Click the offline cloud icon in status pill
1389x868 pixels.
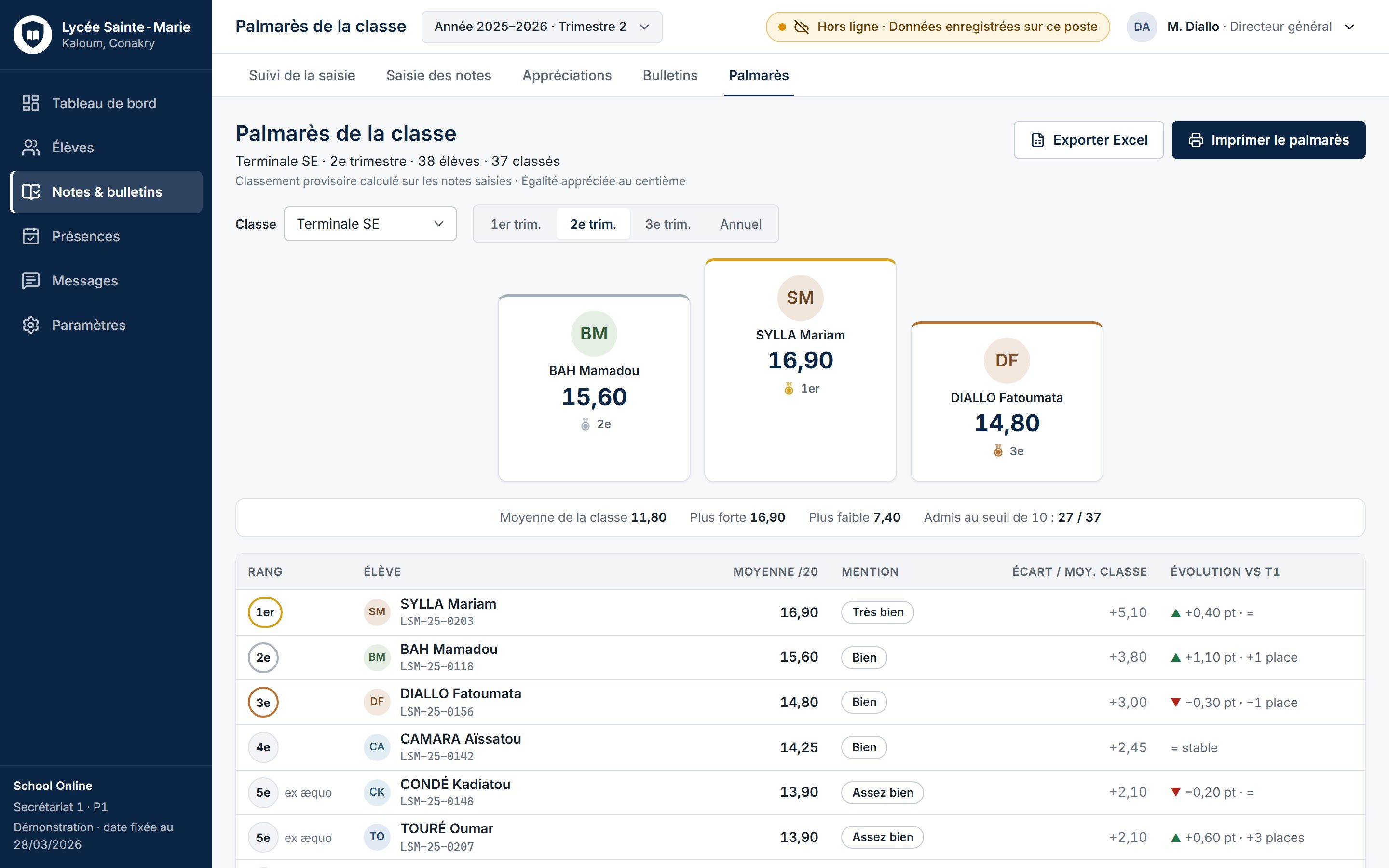point(801,27)
